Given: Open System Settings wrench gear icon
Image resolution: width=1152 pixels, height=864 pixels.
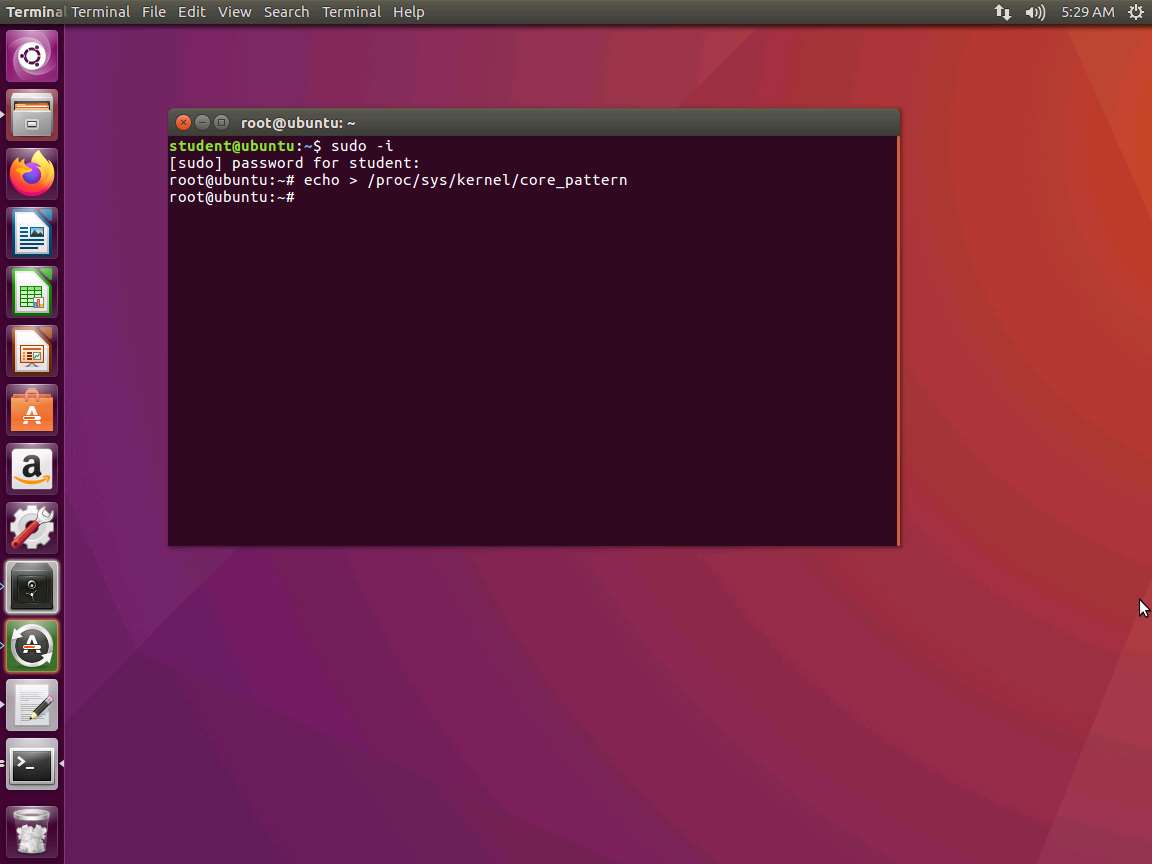Looking at the screenshot, I should tap(32, 528).
